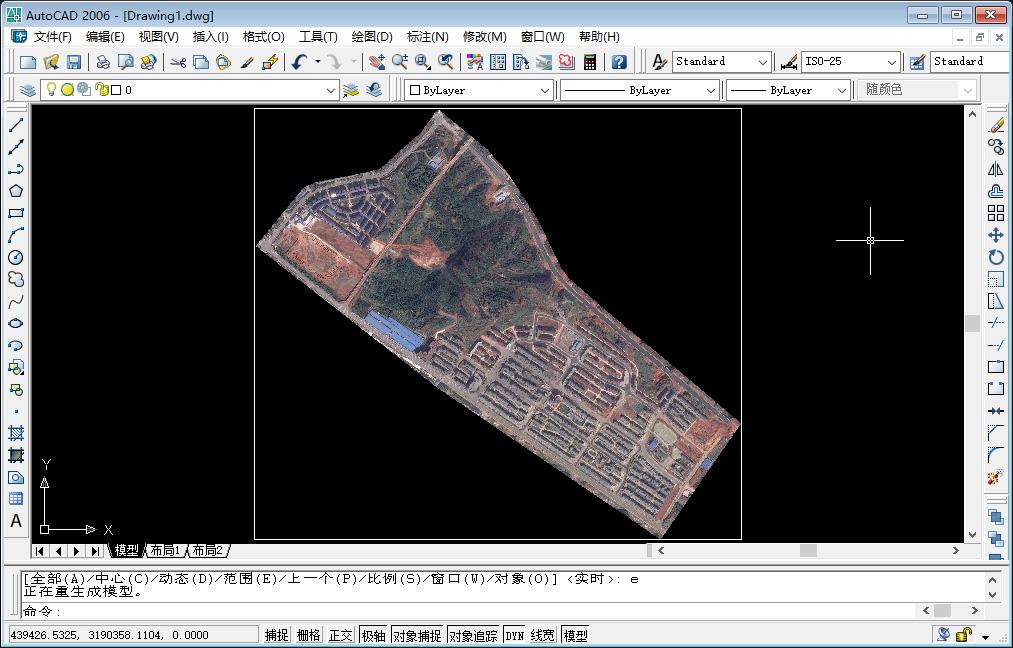Click coordinates display 439426.5325
The width and height of the screenshot is (1013, 648).
coord(133,635)
